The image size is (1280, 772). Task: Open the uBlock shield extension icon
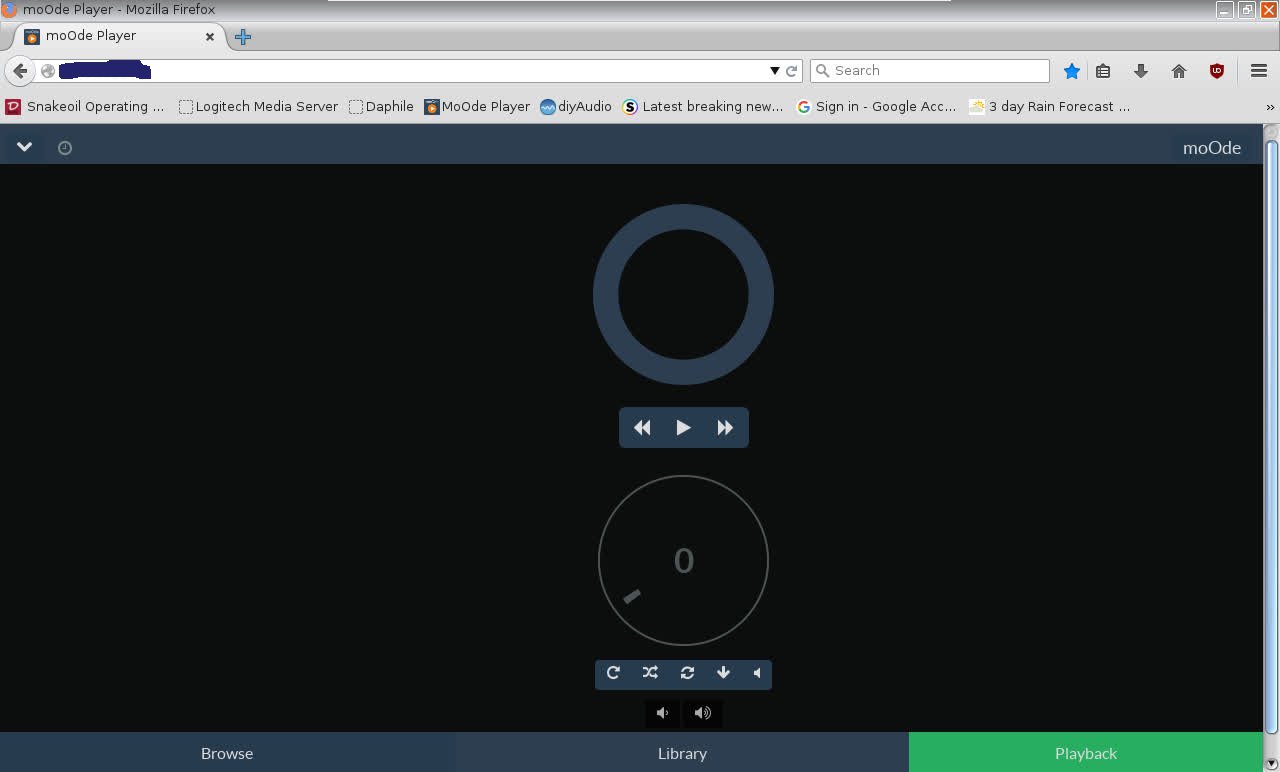click(1217, 71)
